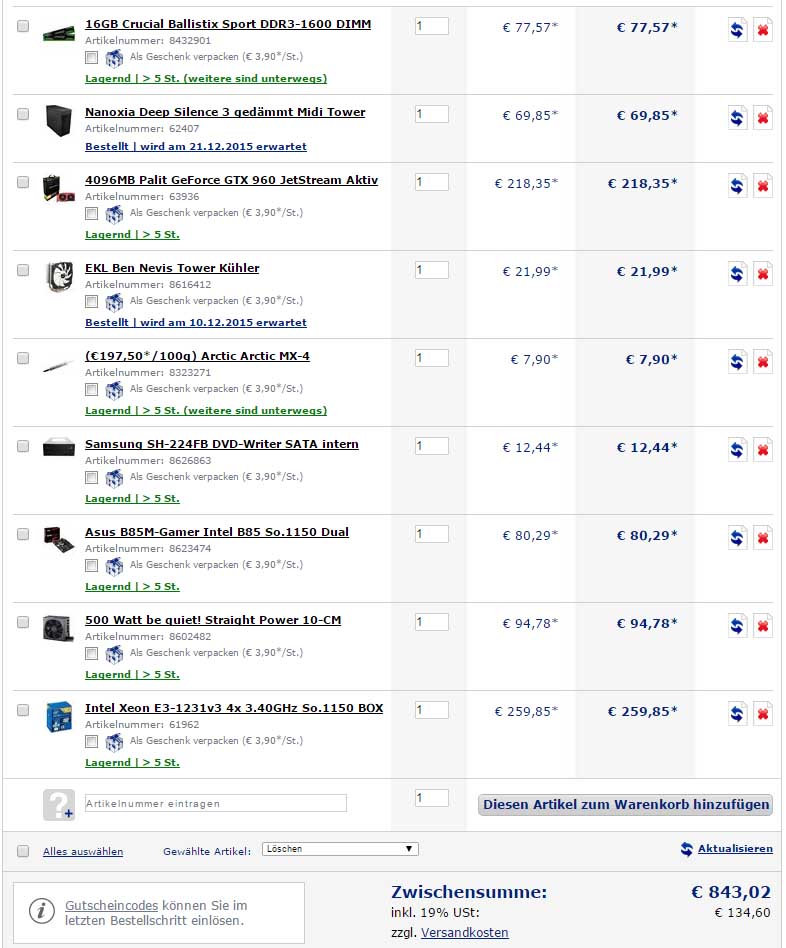The height and width of the screenshot is (948, 786).
Task: Open 500 Watt be quiet! Straight Power link
Action: (213, 620)
